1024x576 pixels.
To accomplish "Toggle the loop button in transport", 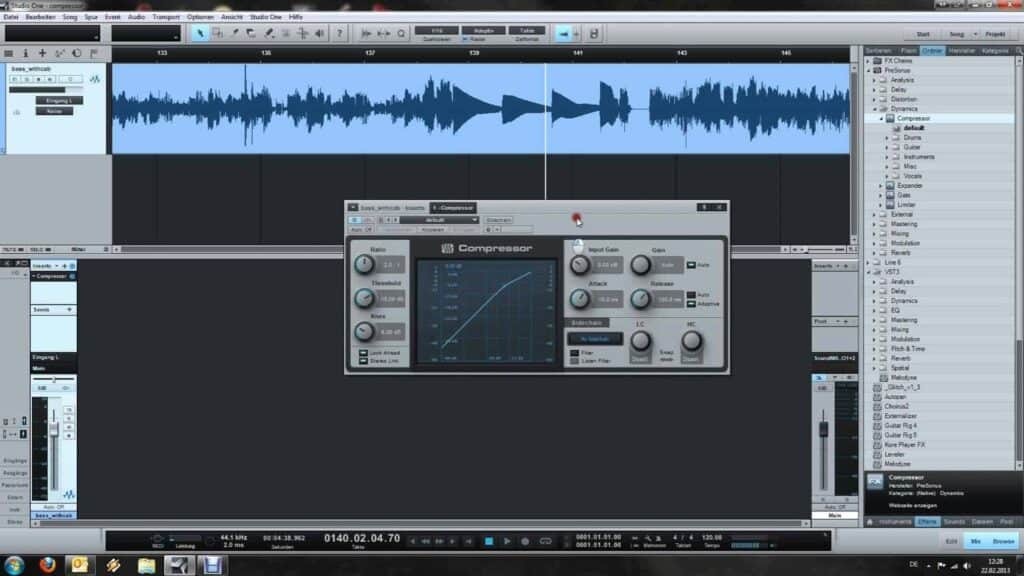I will 545,541.
